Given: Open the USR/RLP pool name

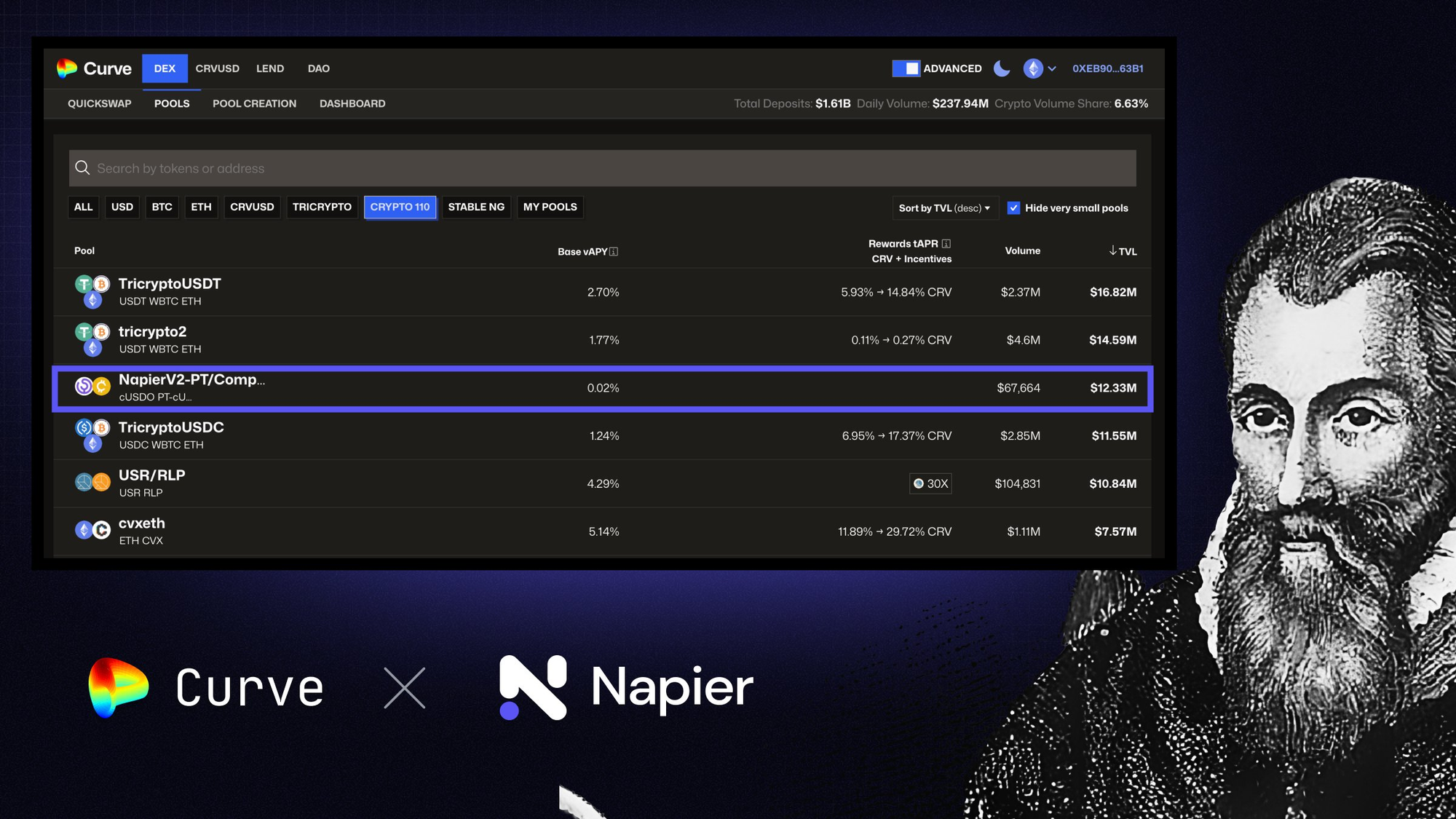Looking at the screenshot, I should (151, 475).
